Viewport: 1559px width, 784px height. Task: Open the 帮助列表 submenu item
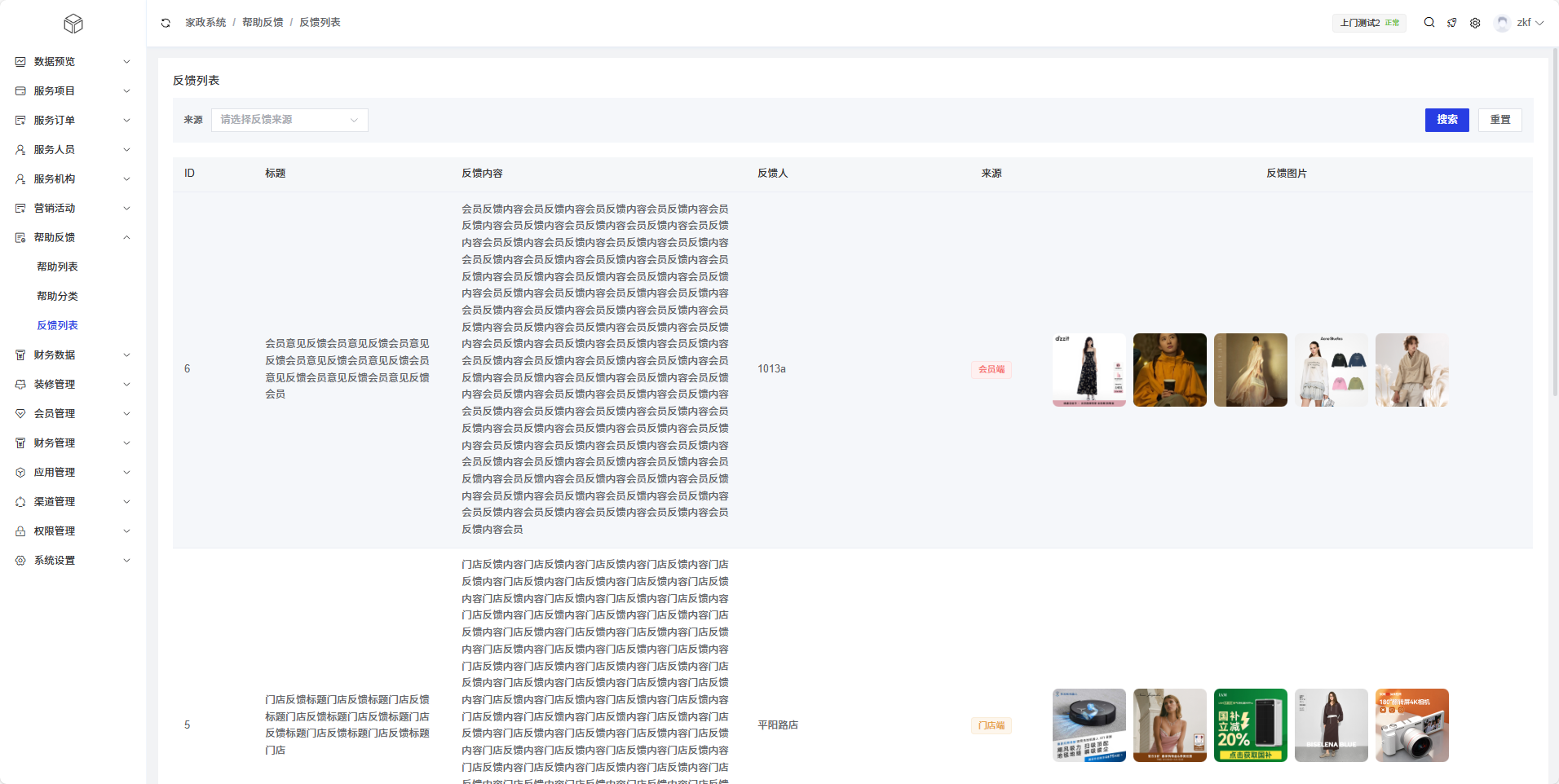57,267
